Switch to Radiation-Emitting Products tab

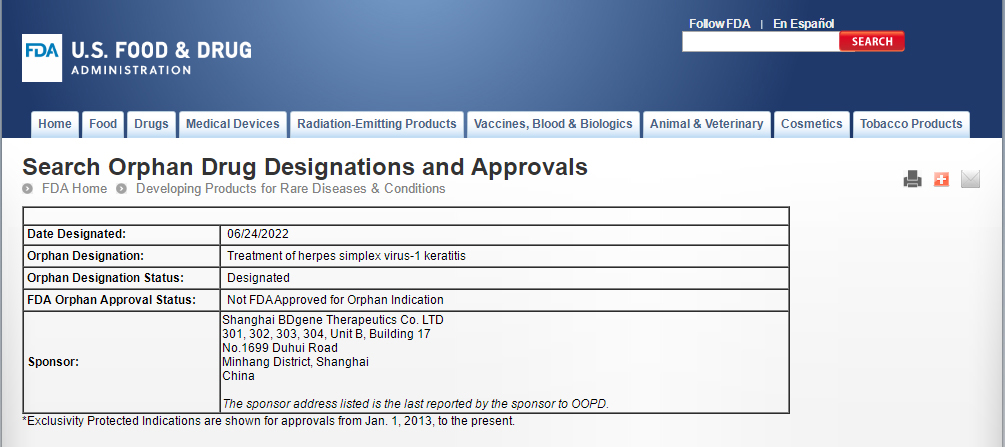pos(377,124)
